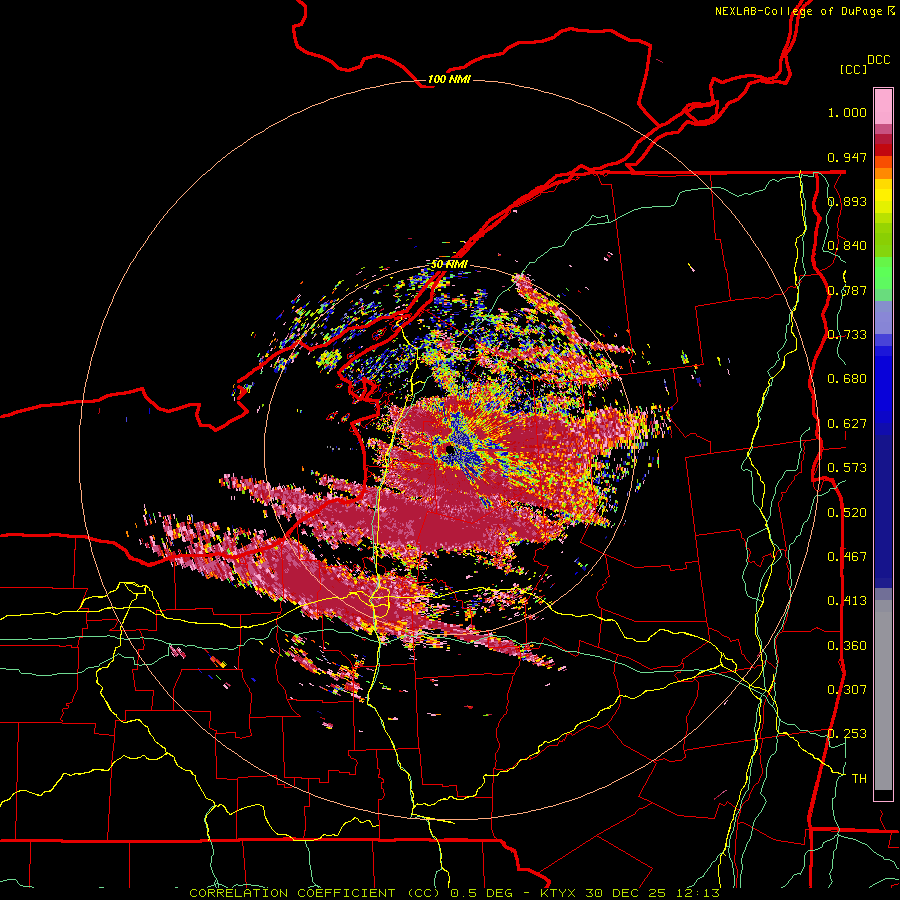Click the CORRELATION COEFFICIENT title text
900x900 pixels.
coord(292,893)
